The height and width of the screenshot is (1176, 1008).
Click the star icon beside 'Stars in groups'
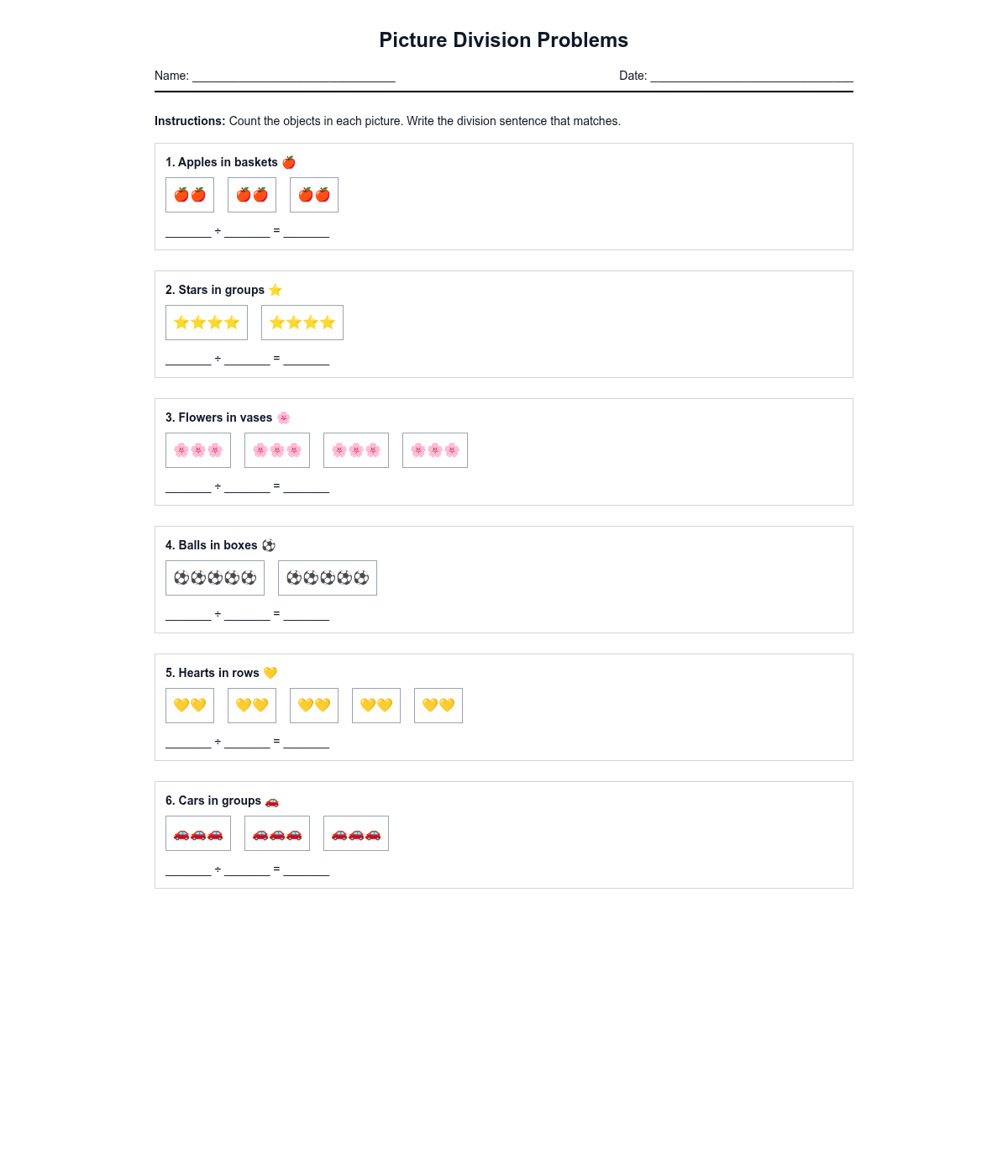(275, 290)
